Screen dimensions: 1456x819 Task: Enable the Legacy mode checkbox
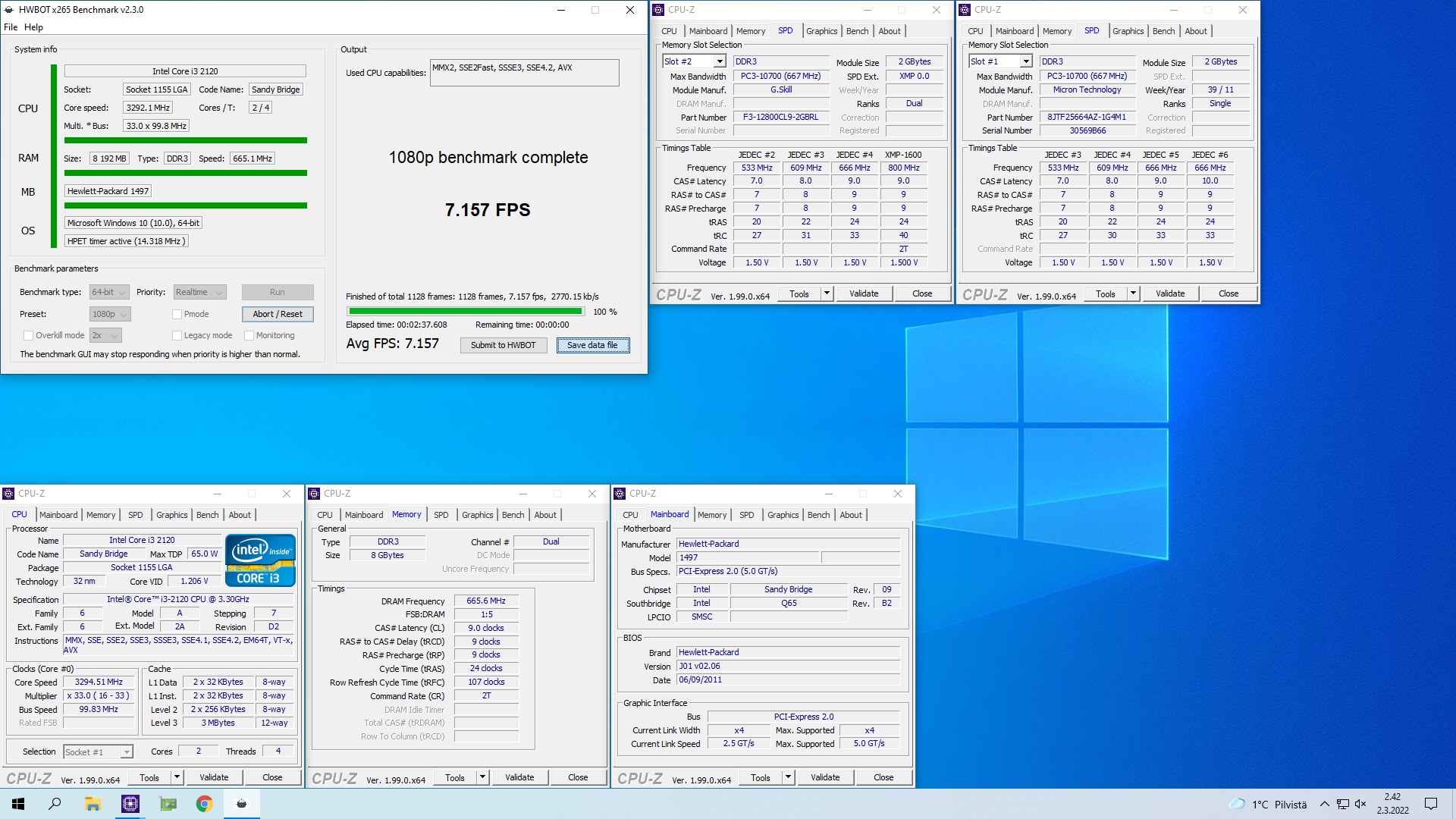tap(177, 335)
